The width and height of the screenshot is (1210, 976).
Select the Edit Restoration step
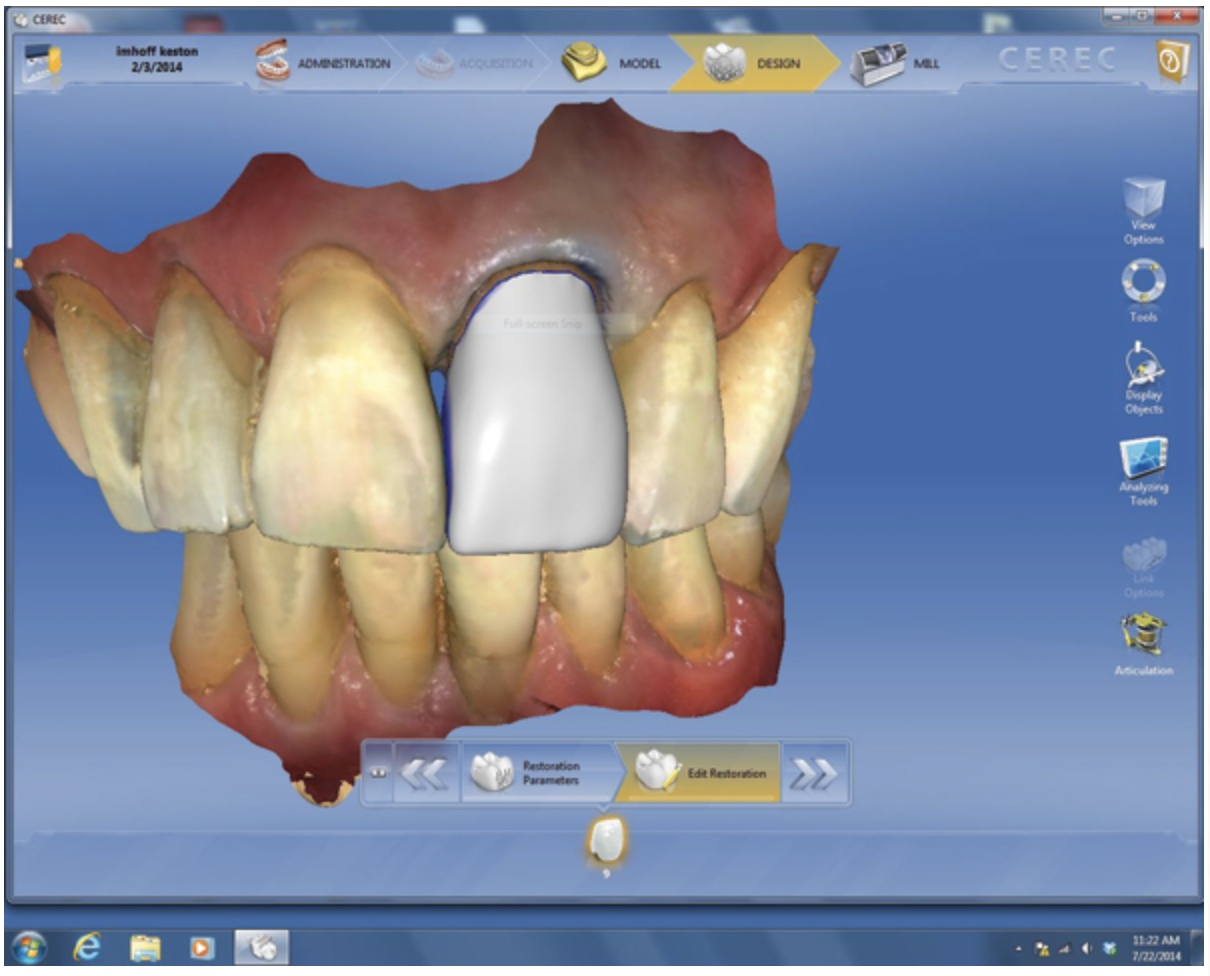pos(698,773)
